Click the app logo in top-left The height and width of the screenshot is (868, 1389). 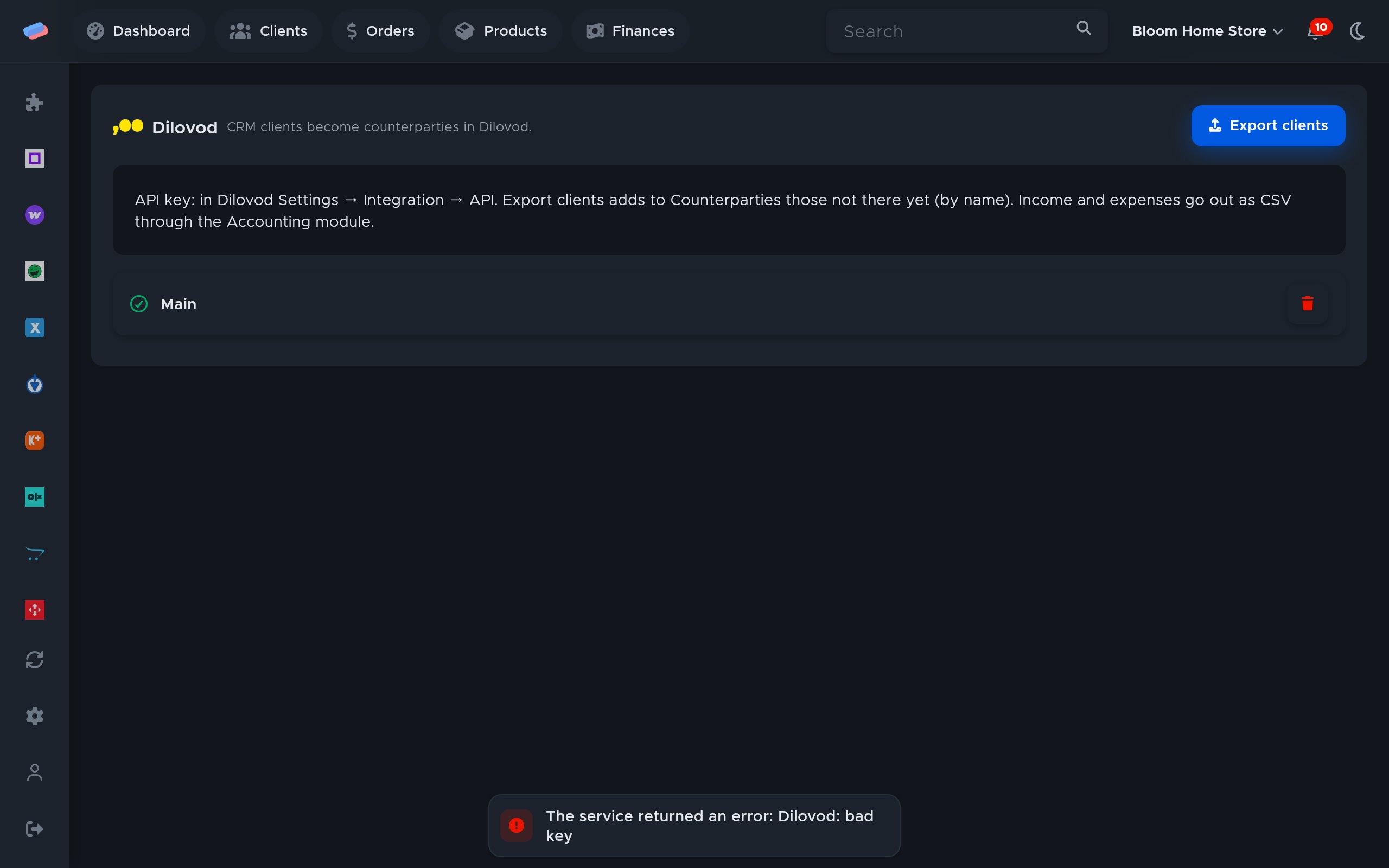(36, 30)
